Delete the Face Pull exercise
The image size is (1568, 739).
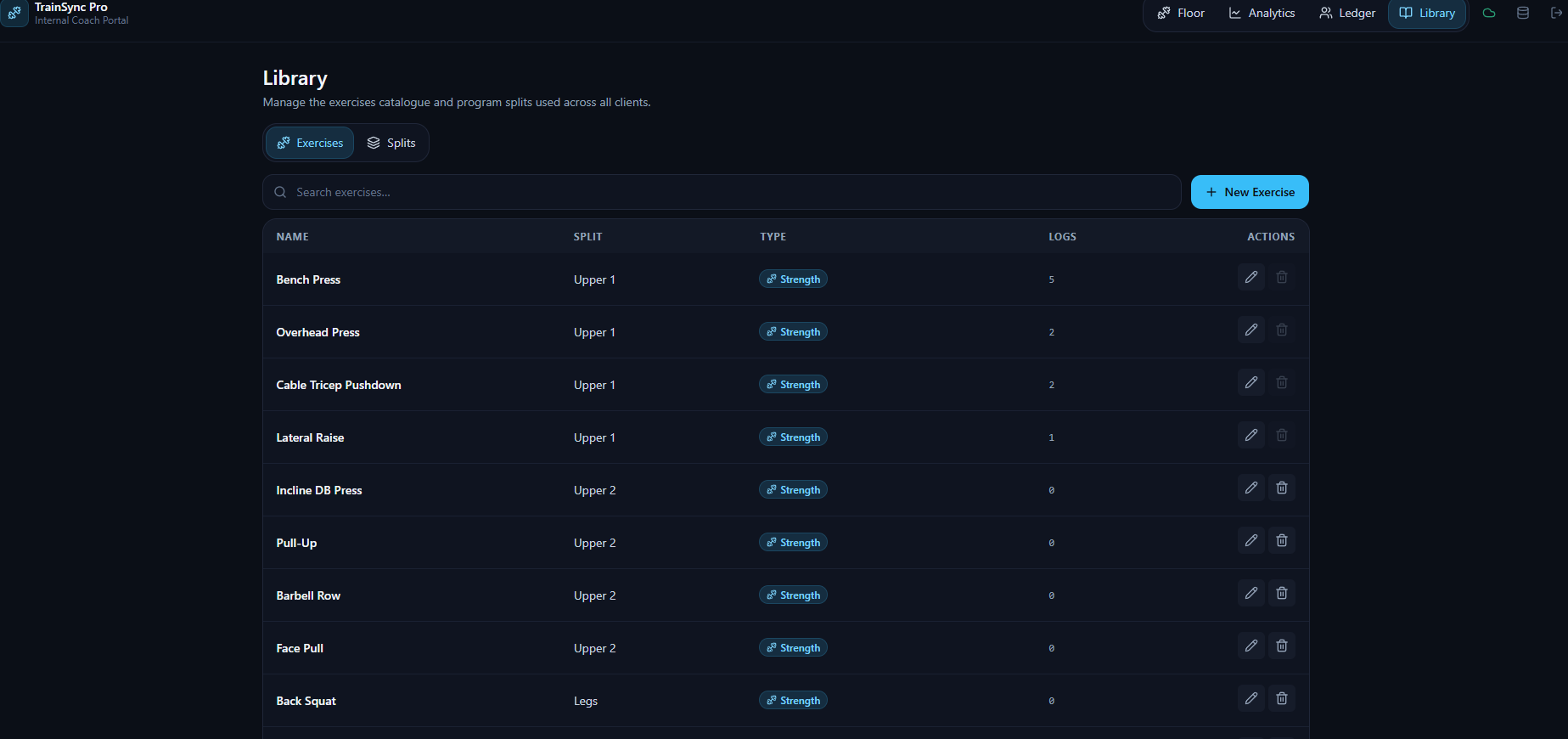(x=1282, y=646)
